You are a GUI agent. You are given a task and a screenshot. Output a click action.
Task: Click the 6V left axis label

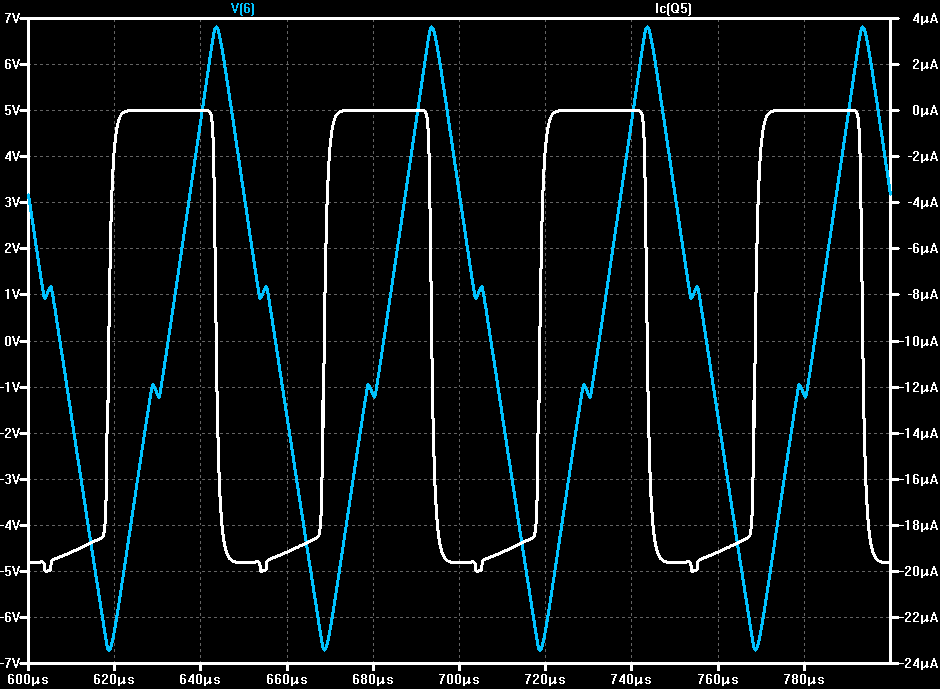(x=11, y=64)
